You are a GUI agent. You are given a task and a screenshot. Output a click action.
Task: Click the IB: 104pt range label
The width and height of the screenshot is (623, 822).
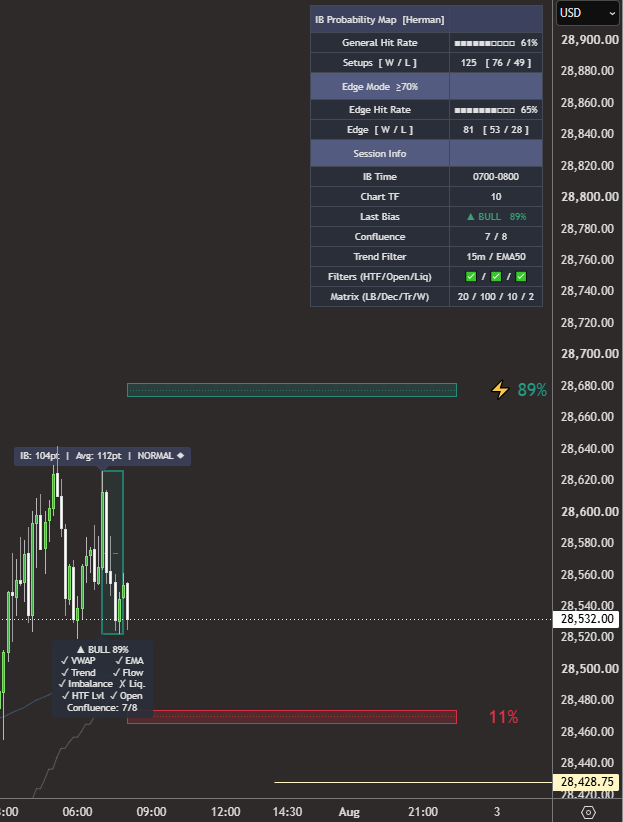pos(40,456)
